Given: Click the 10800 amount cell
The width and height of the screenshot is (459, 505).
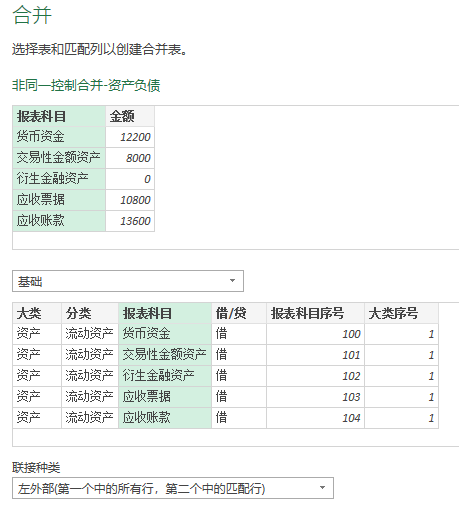Looking at the screenshot, I should 130,200.
